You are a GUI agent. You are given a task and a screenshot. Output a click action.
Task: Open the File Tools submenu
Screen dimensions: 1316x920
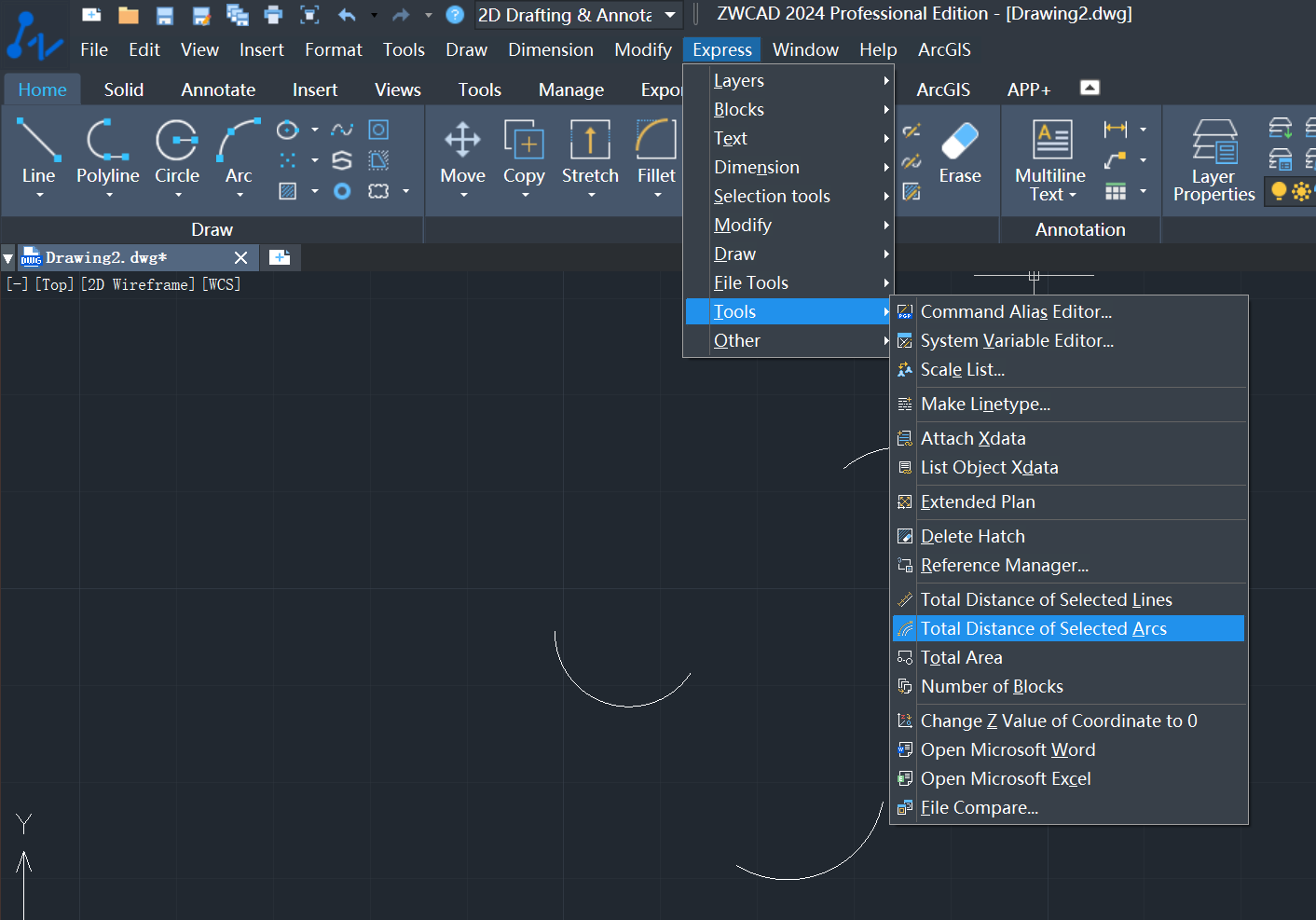pyautogui.click(x=788, y=283)
